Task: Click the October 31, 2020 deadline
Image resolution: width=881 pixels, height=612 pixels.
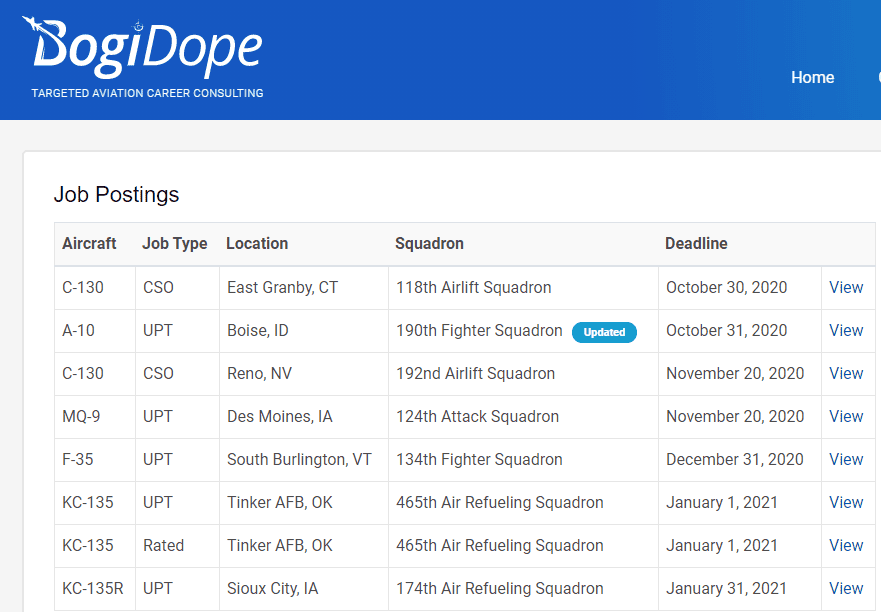Action: (726, 330)
